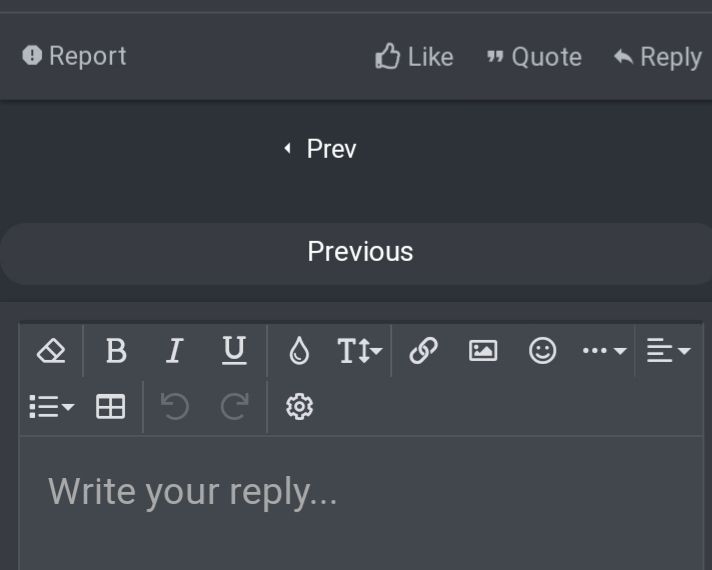Open the smilies emoji picker
The height and width of the screenshot is (570, 712).
pyautogui.click(x=542, y=351)
